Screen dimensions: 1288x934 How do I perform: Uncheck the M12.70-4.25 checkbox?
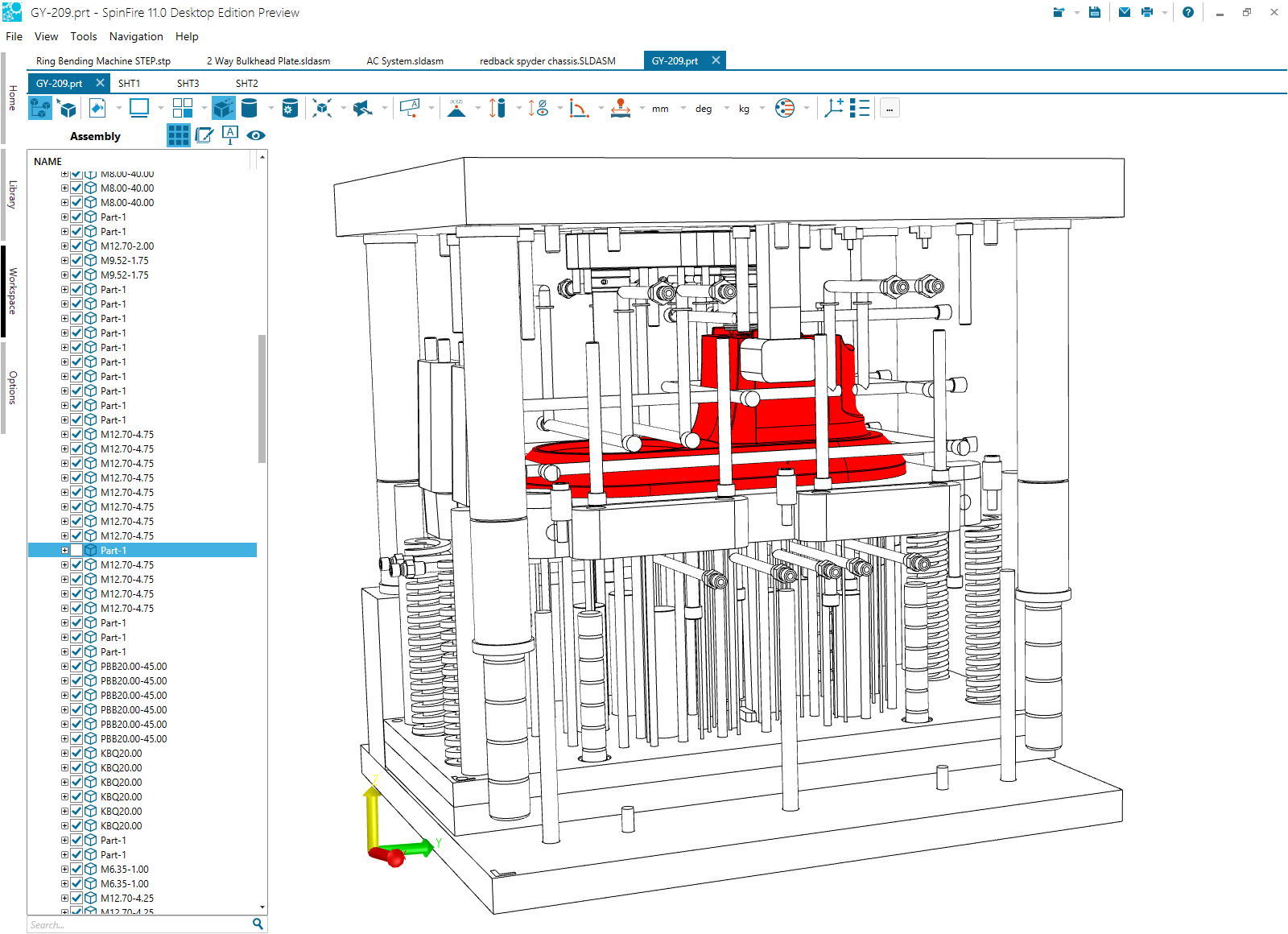pos(76,898)
